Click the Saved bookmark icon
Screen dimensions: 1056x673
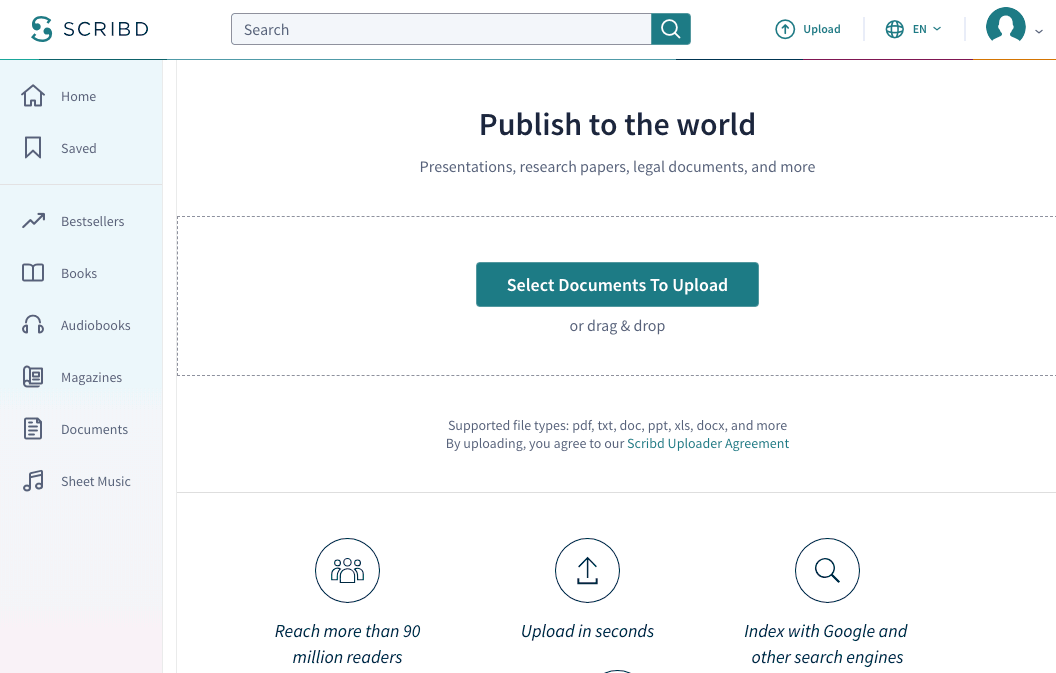33,148
